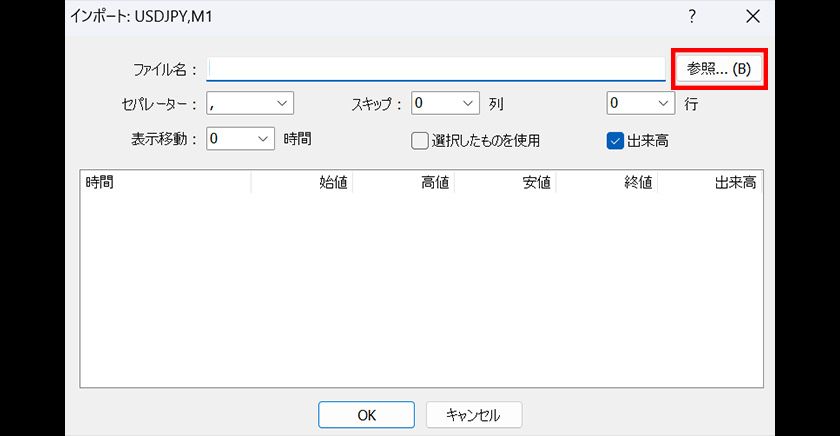Select the 終値 column header
Screen dimensions: 840x436
coord(608,182)
